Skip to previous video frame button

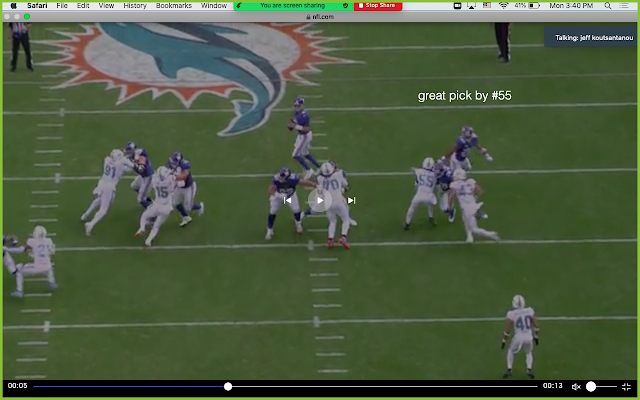point(287,200)
